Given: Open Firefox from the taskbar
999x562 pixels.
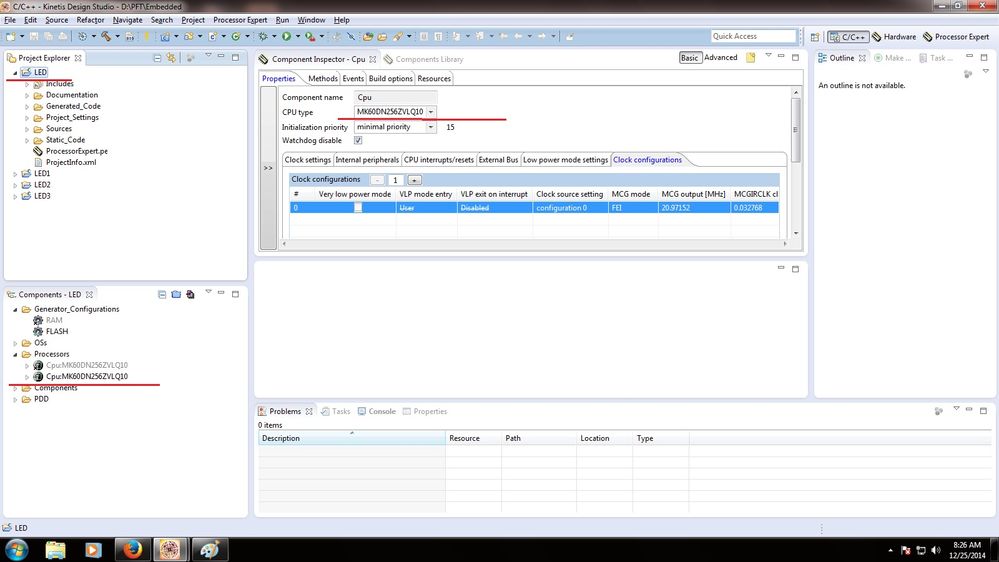Looking at the screenshot, I should coord(132,549).
